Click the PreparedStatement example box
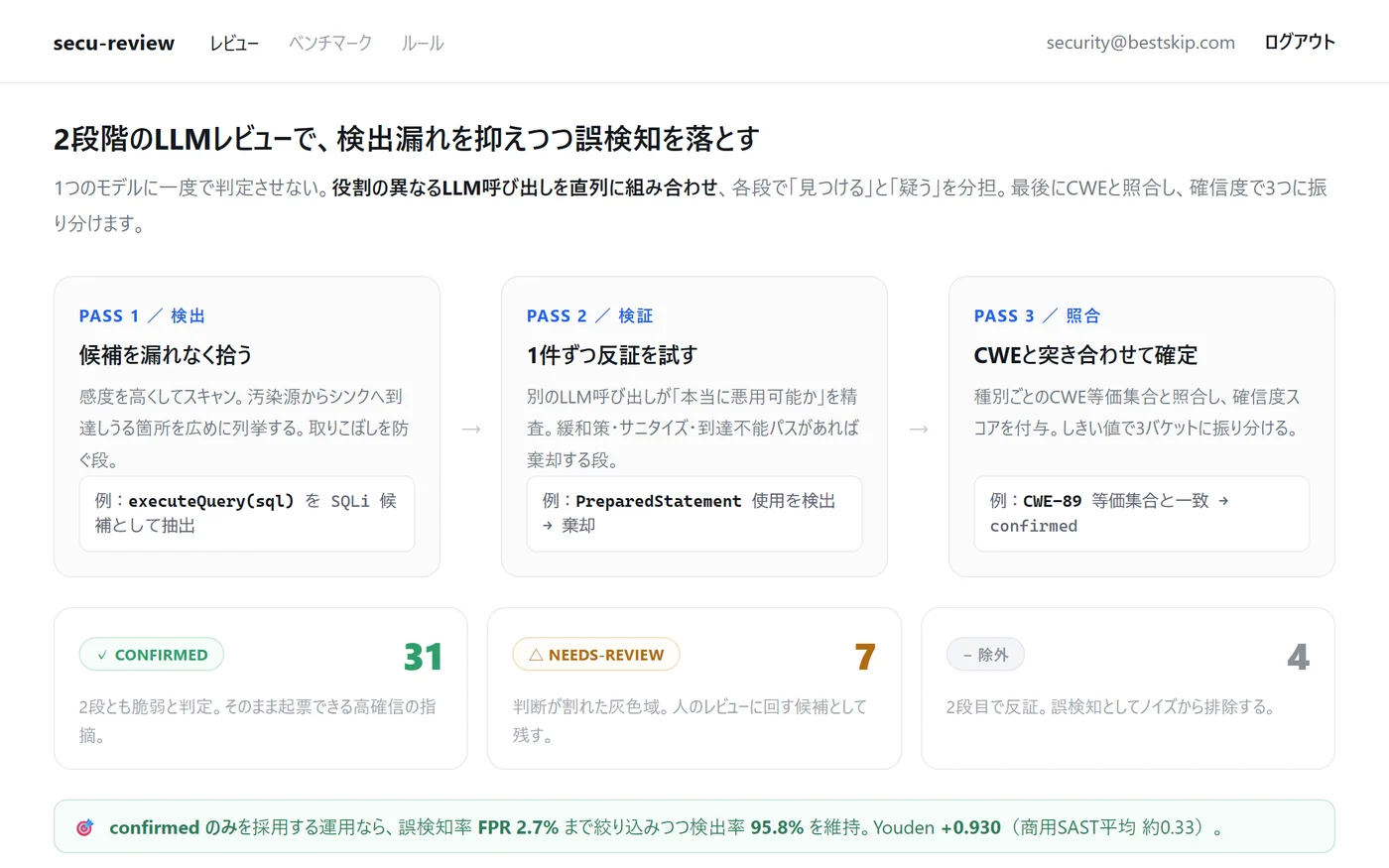 694,514
